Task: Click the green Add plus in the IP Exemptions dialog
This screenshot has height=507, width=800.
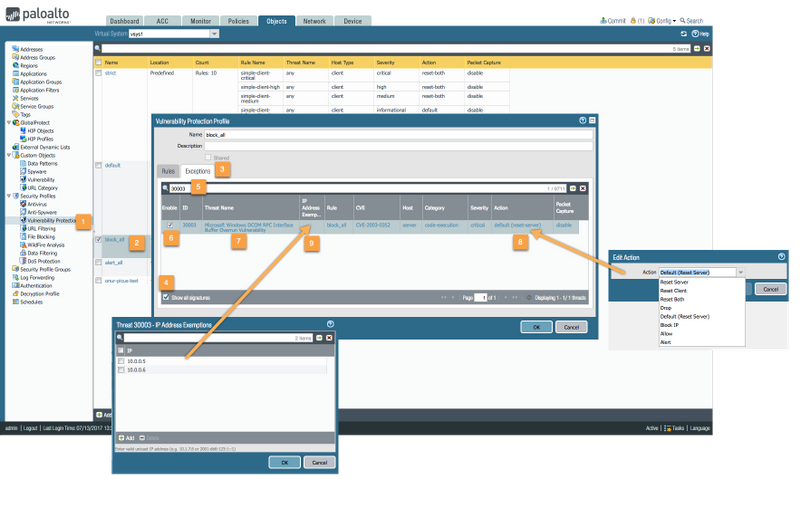Action: (121, 438)
